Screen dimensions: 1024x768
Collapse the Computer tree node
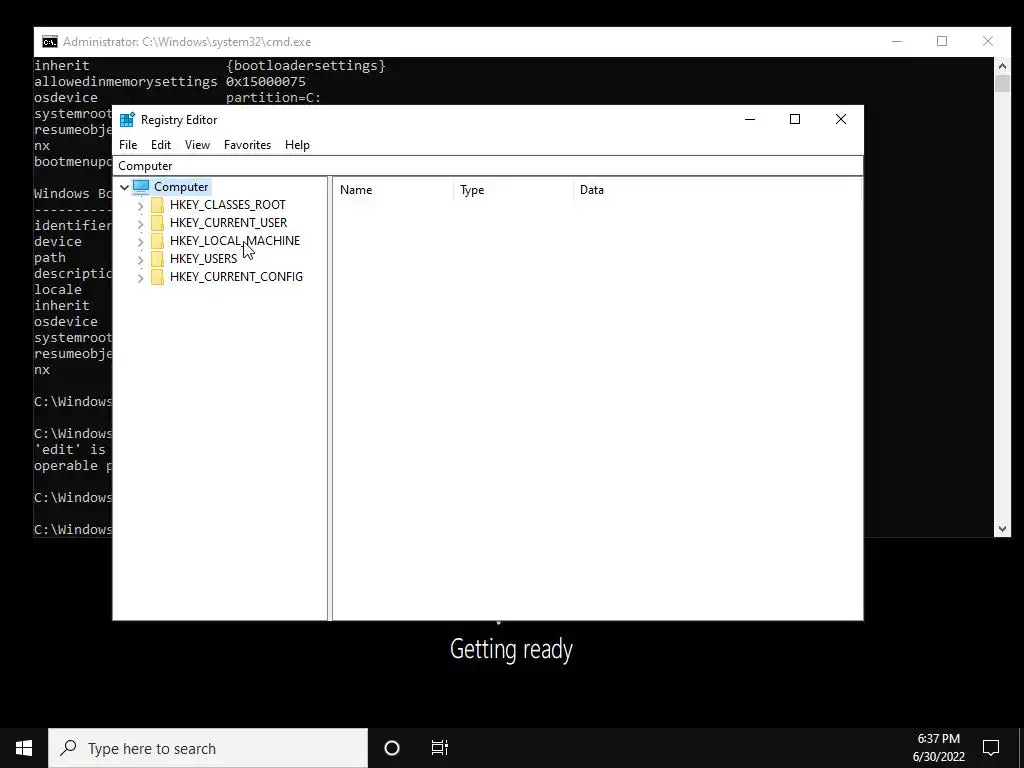pyautogui.click(x=124, y=187)
